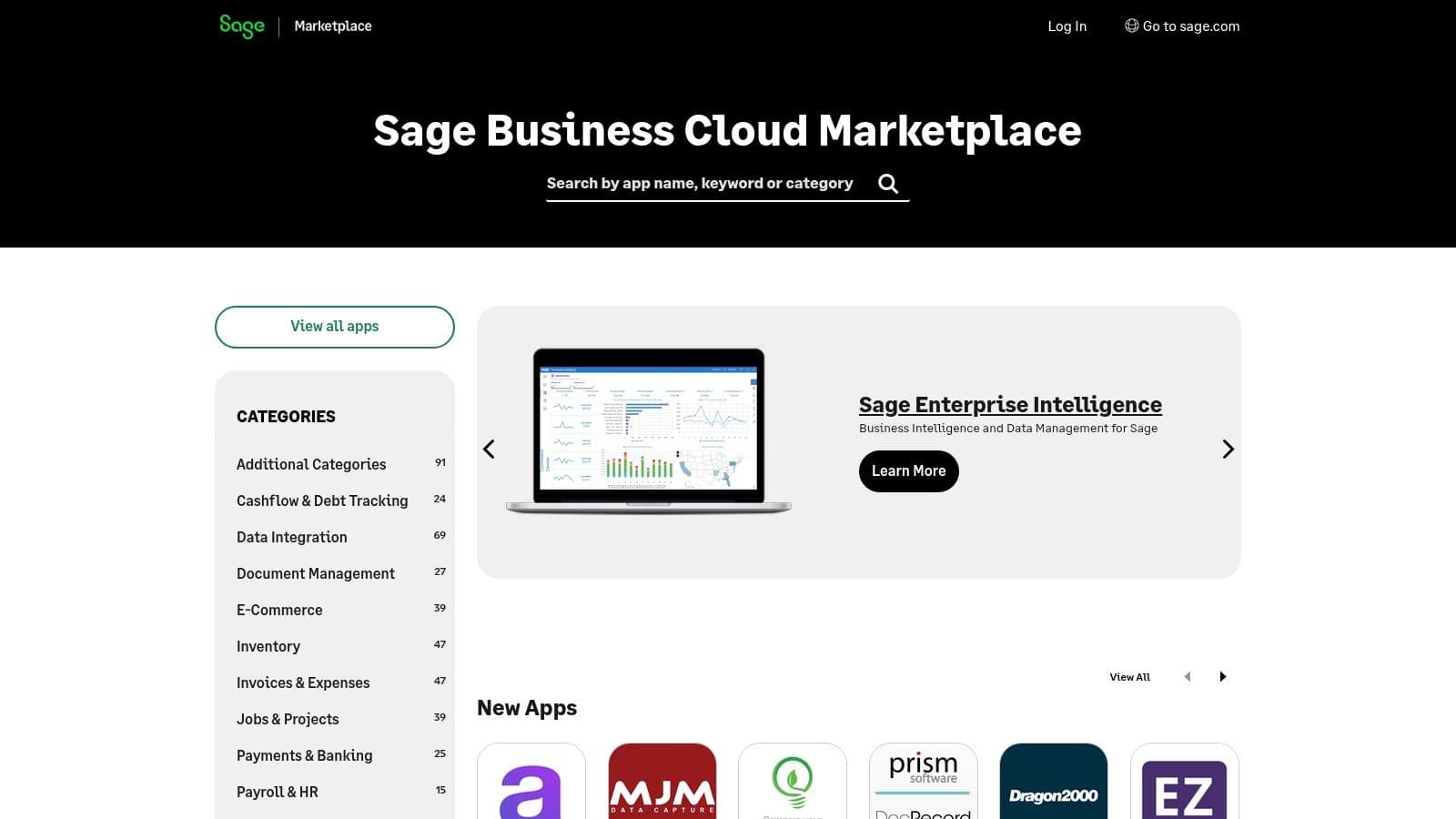Image resolution: width=1456 pixels, height=819 pixels.
Task: Click the magnifying glass search icon
Action: point(888,184)
